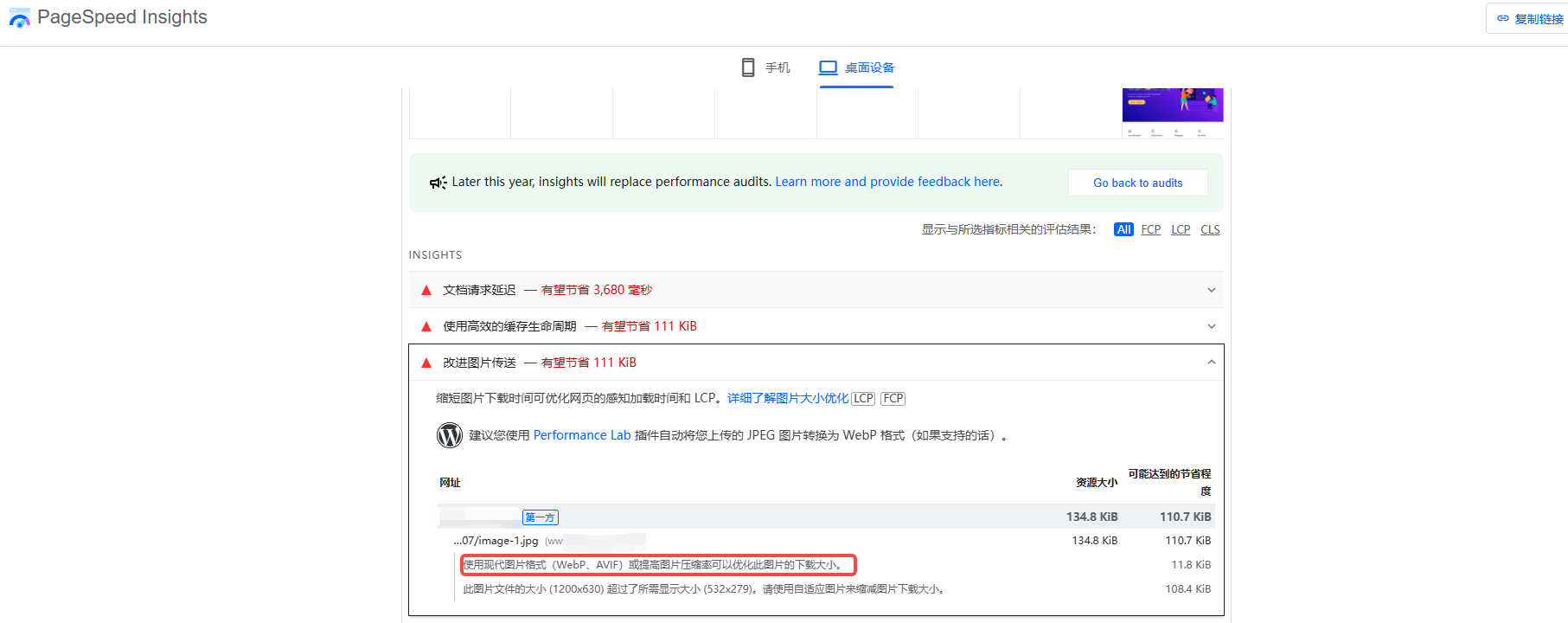Expand the 文档请求延迟 insight chevron

[1211, 290]
